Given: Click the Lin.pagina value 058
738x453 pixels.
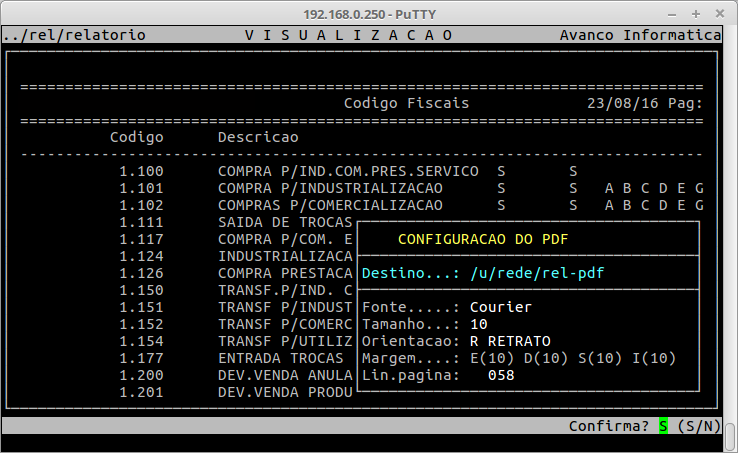Looking at the screenshot, I should pyautogui.click(x=501, y=375).
